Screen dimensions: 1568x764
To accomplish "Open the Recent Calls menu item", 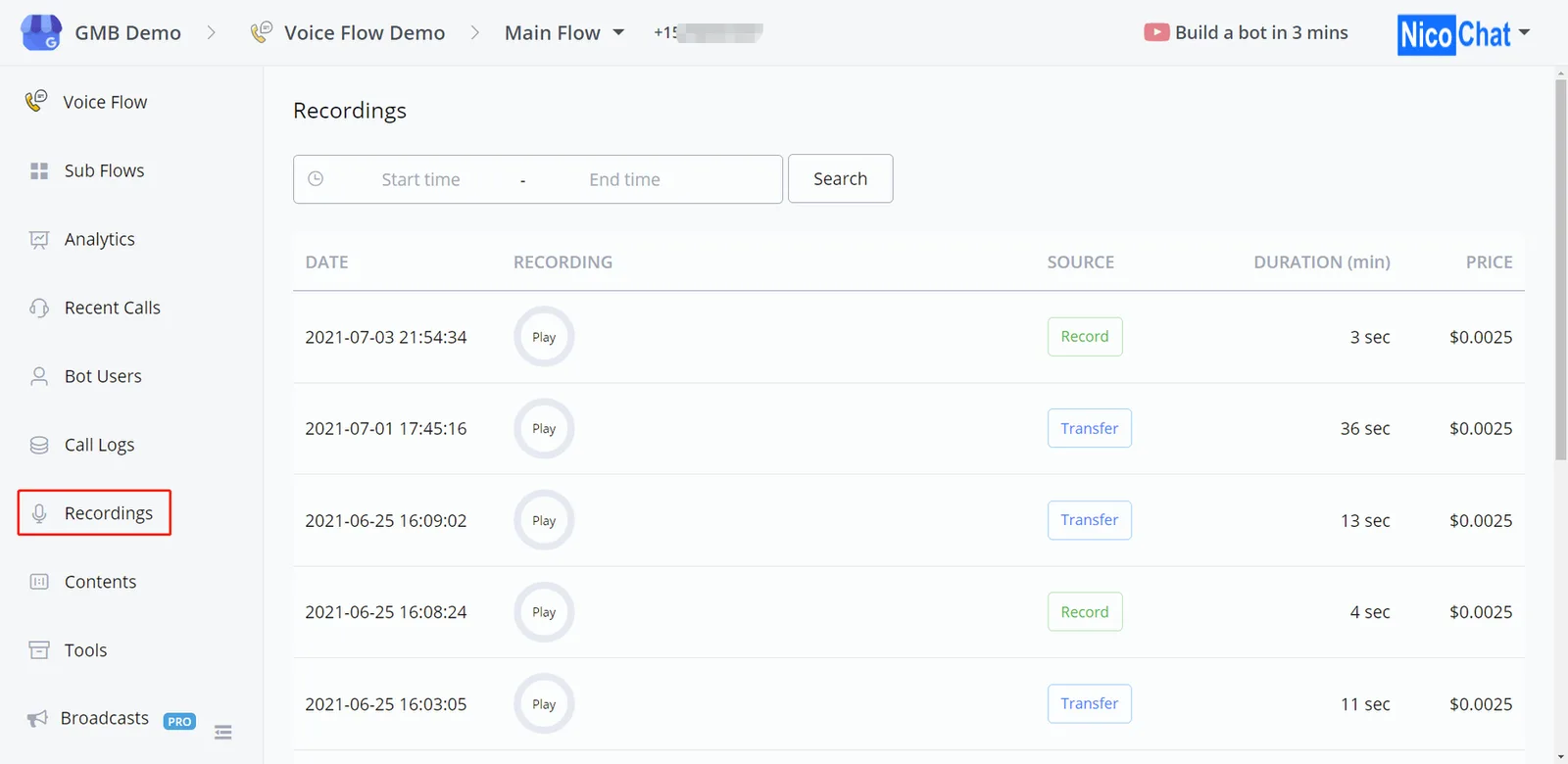I will click(x=113, y=308).
